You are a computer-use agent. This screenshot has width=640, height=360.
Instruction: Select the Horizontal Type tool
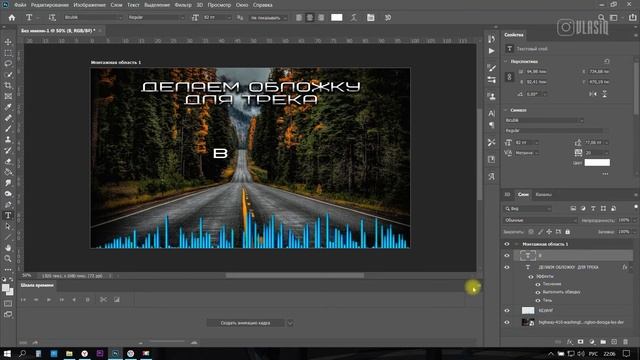coord(8,215)
